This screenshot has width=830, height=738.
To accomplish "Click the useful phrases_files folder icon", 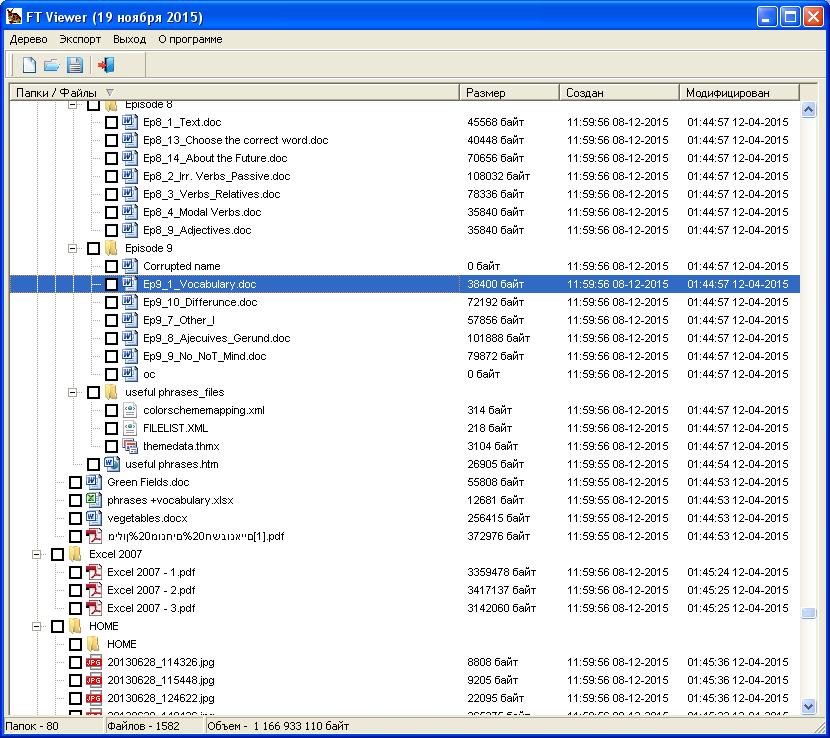I will [x=111, y=392].
